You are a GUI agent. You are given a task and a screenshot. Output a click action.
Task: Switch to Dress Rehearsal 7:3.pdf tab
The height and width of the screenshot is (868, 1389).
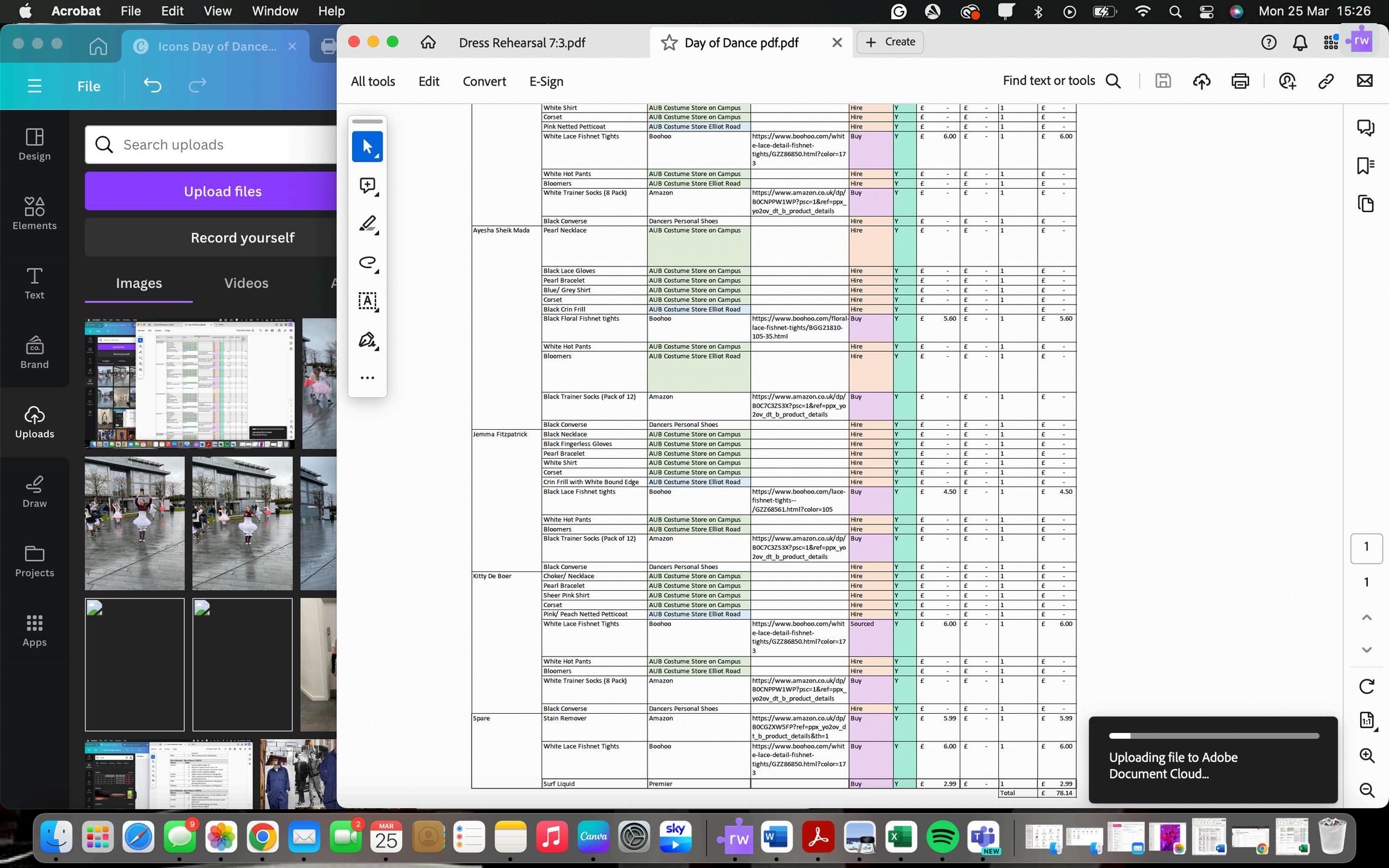coord(522,43)
